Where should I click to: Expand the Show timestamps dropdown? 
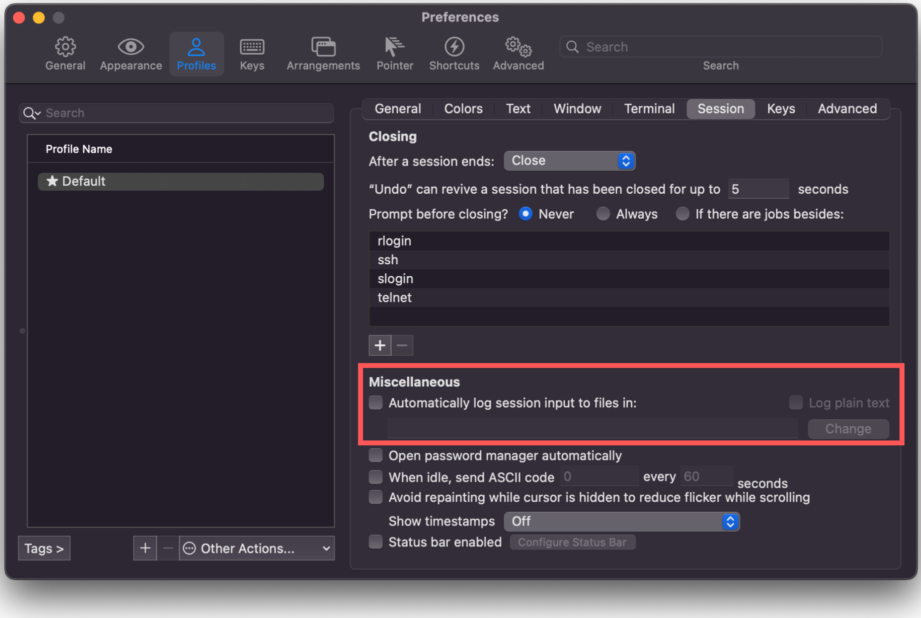(x=621, y=521)
